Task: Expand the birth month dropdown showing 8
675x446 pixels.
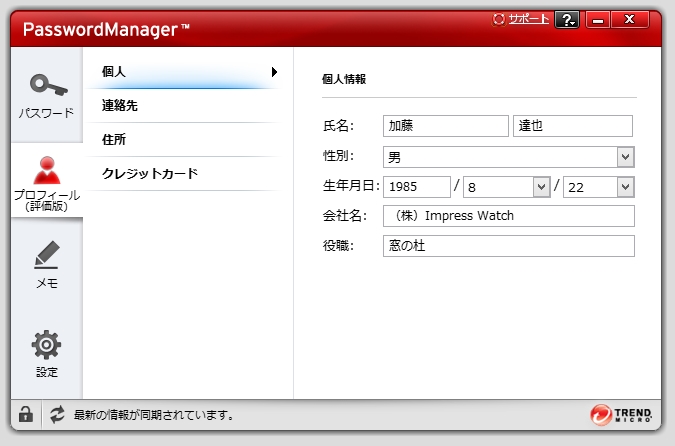Action: [x=541, y=187]
